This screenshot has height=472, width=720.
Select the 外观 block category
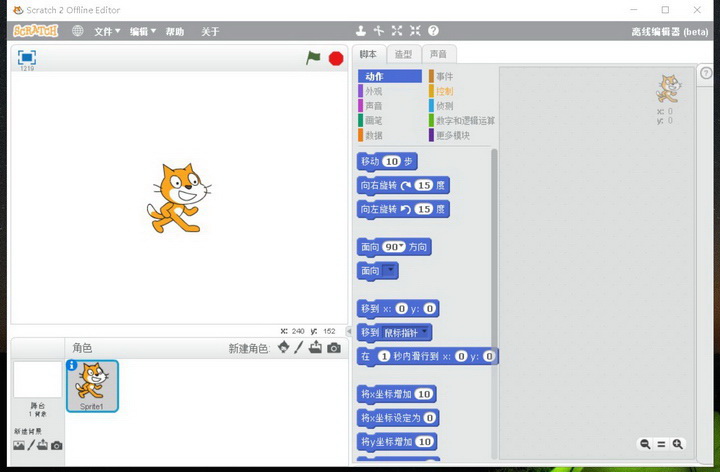coord(373,91)
